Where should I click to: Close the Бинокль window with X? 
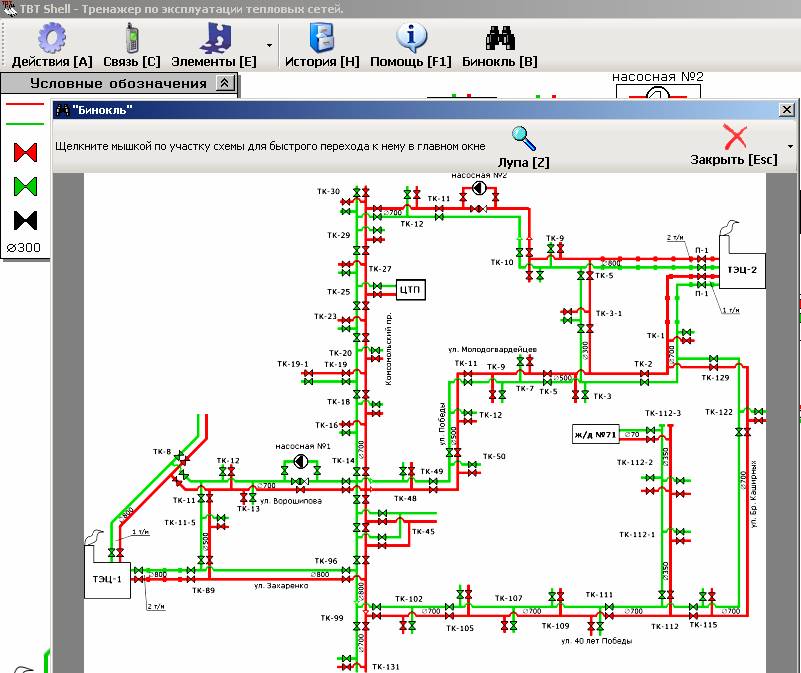[x=787, y=109]
